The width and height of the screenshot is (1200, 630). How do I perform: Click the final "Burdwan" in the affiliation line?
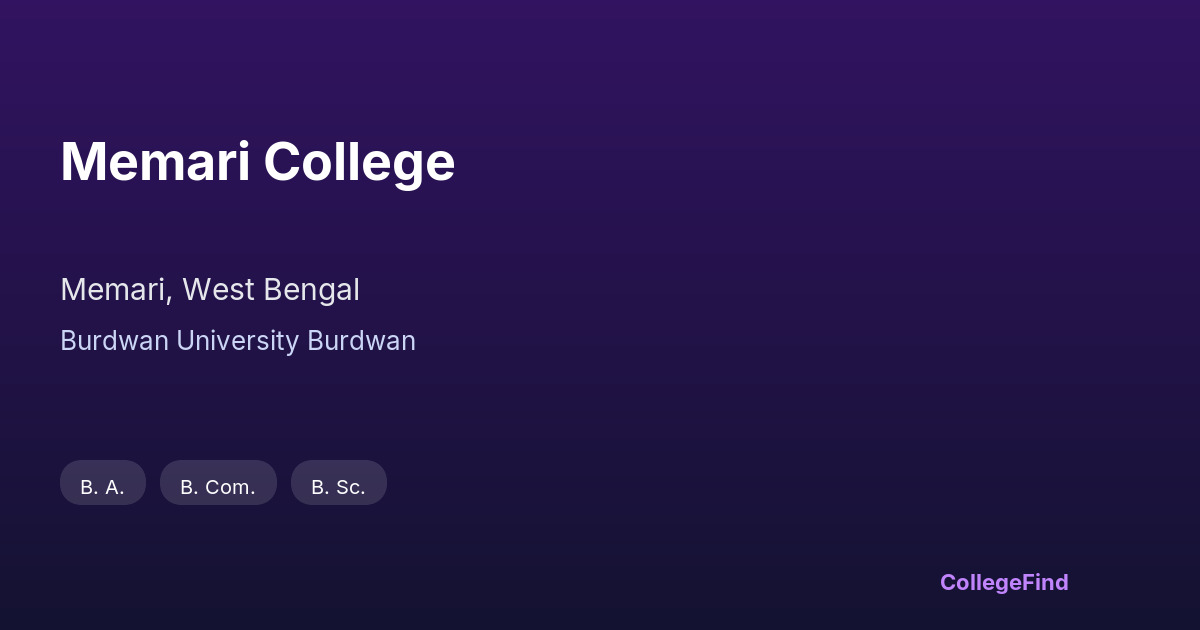[361, 341]
